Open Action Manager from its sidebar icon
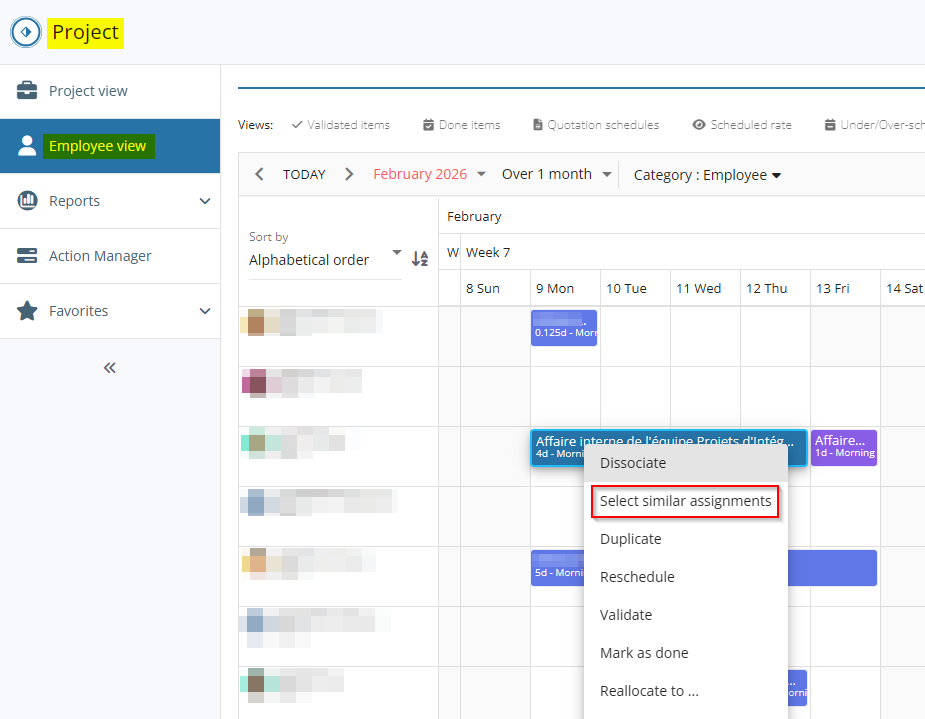Image resolution: width=925 pixels, height=719 pixels. pos(27,256)
